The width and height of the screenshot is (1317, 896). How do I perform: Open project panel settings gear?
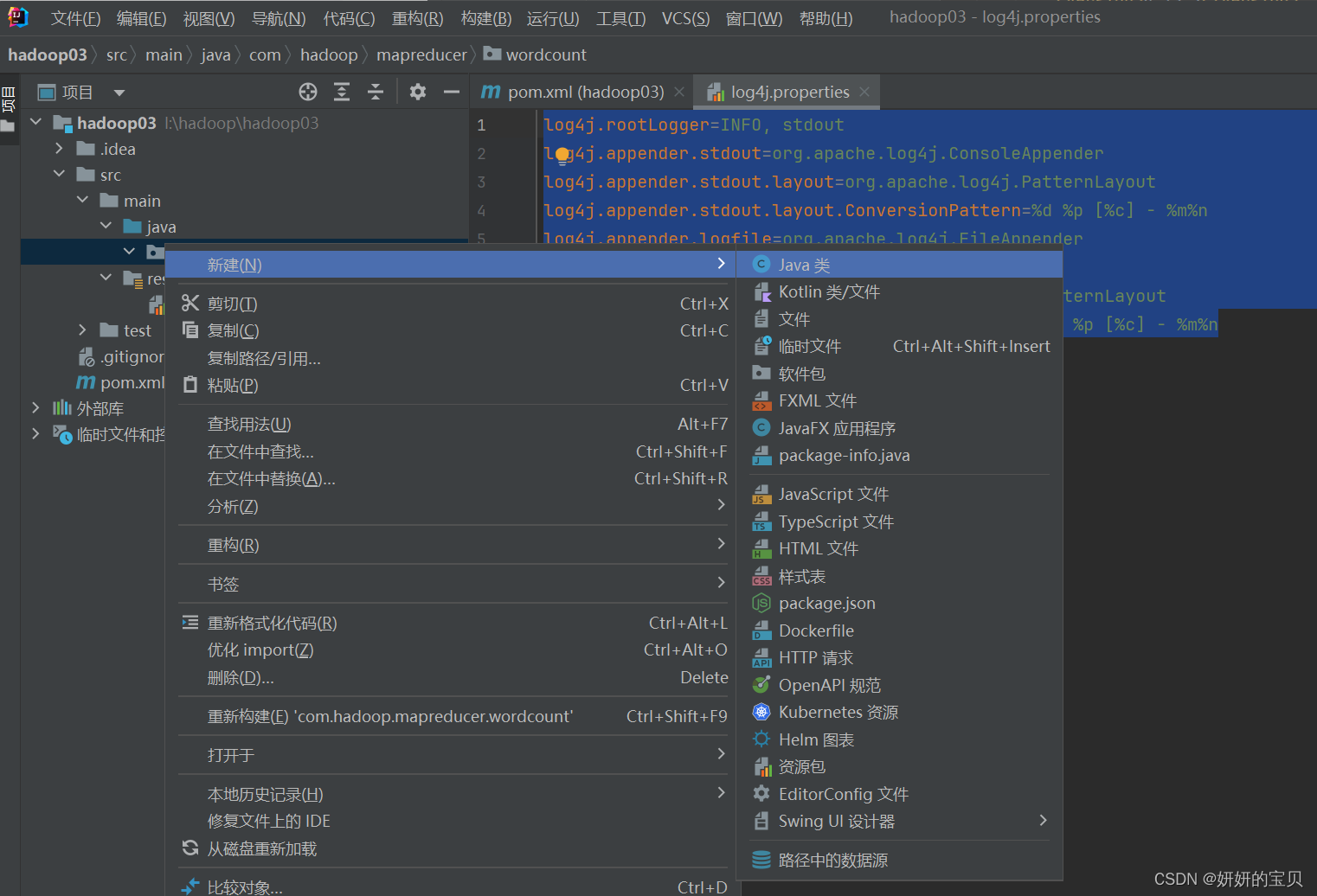pyautogui.click(x=418, y=92)
